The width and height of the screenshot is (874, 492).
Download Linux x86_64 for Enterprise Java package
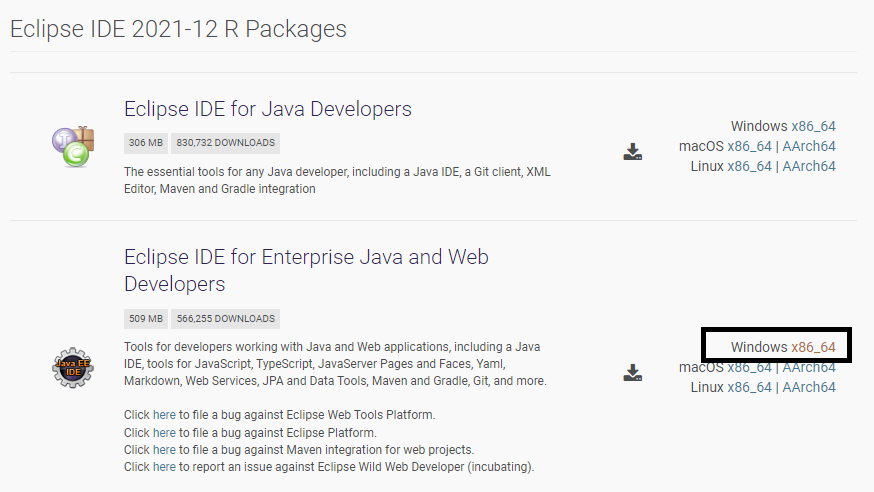[x=749, y=387]
